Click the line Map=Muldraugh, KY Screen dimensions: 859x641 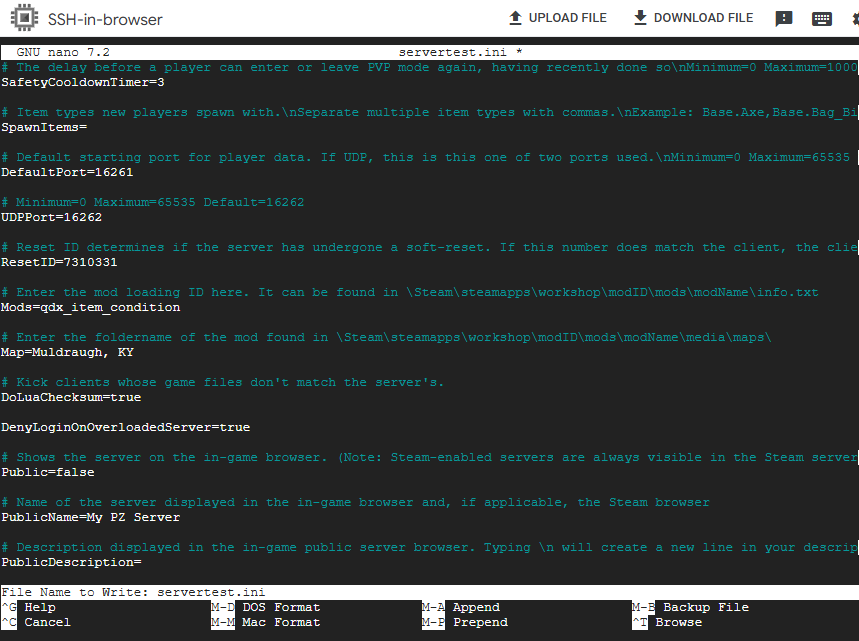[x=67, y=352]
